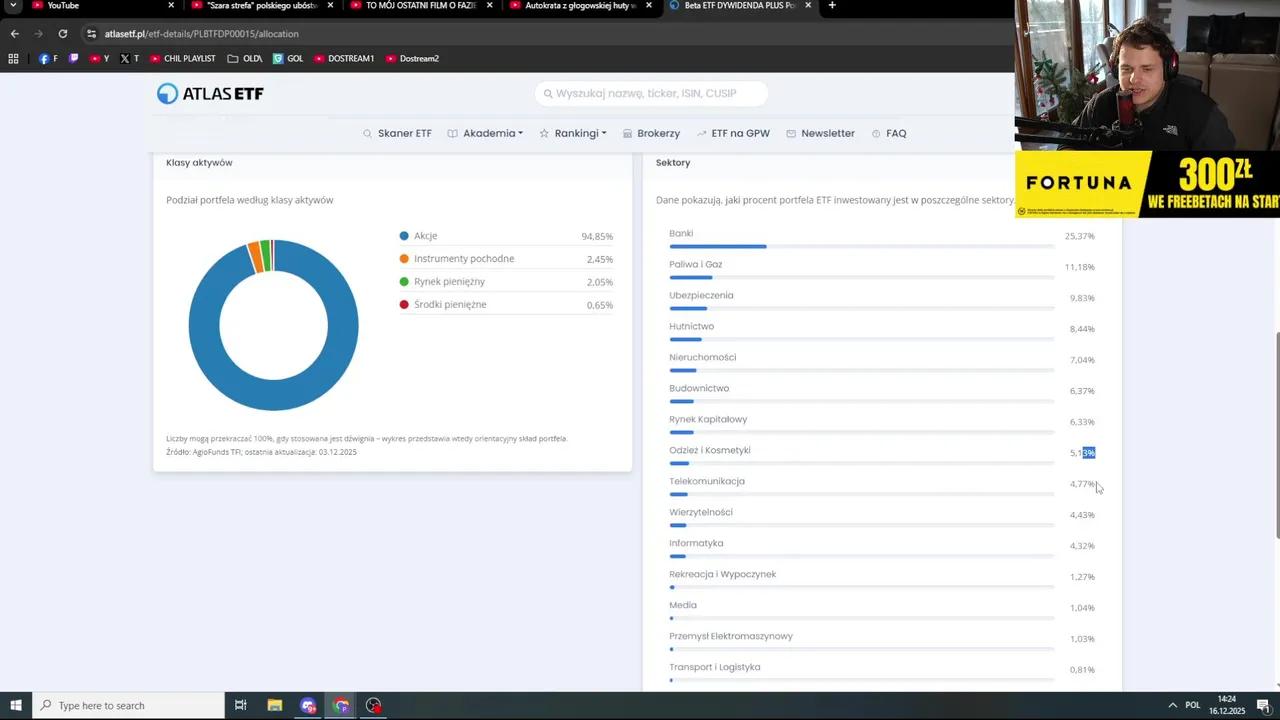Viewport: 1280px width, 720px height.
Task: Show hidden system tray icons
Action: tap(1172, 705)
